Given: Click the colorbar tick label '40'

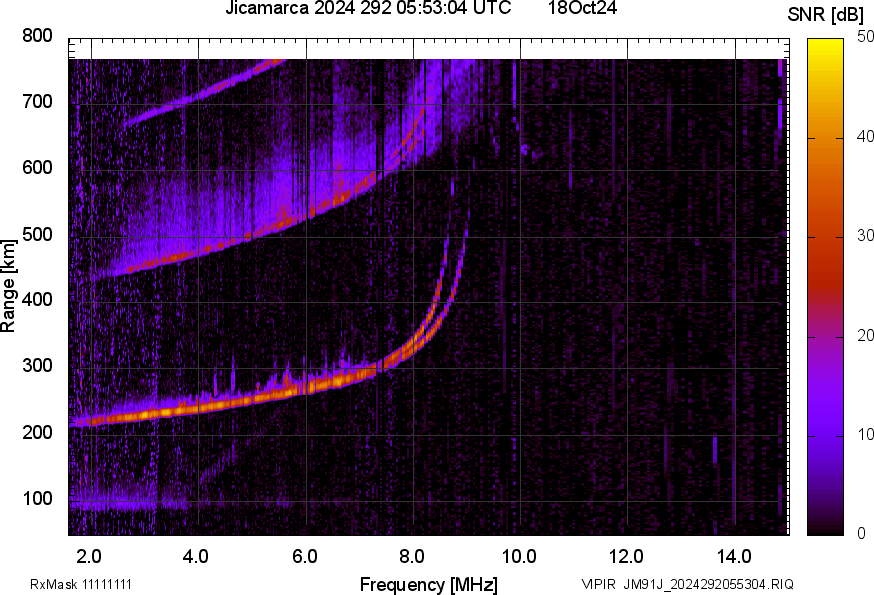Looking at the screenshot, I should tap(865, 137).
